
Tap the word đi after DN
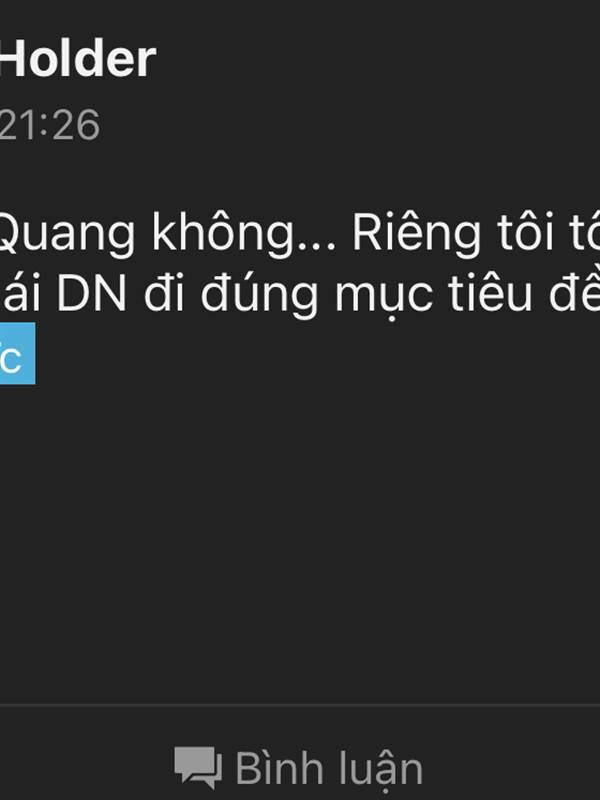tap(163, 293)
